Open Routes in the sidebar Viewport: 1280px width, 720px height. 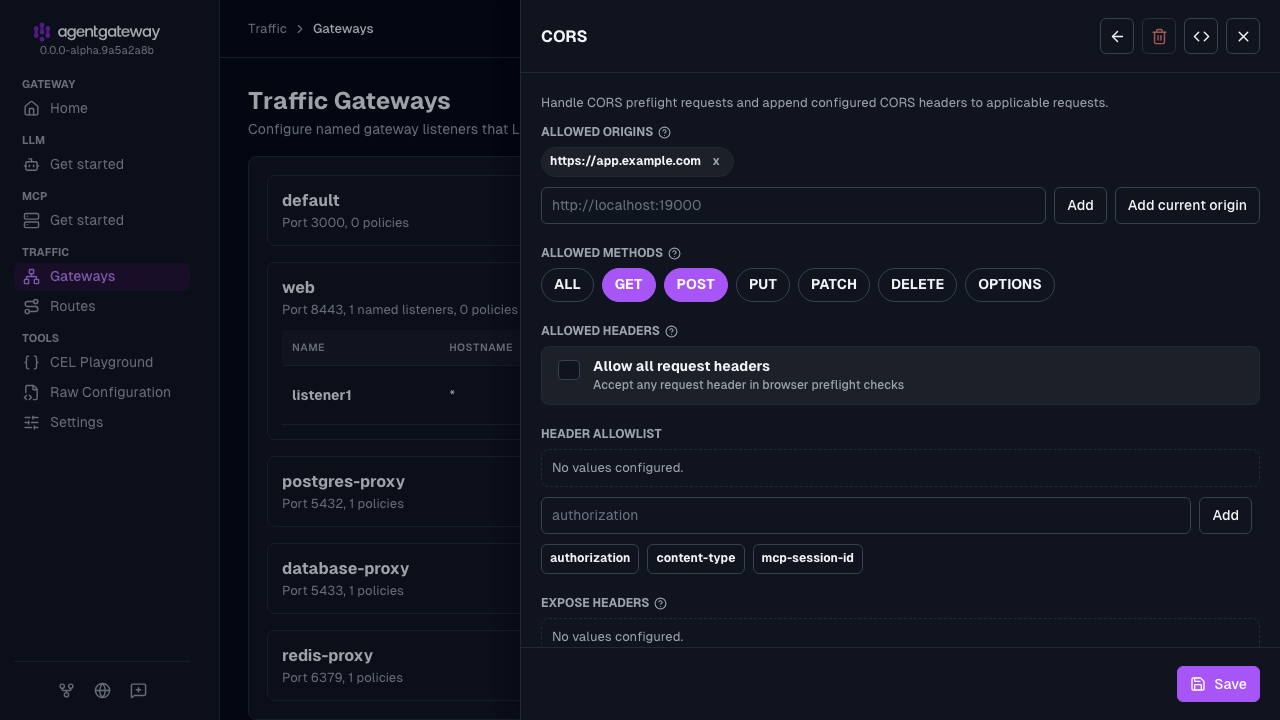point(102,306)
